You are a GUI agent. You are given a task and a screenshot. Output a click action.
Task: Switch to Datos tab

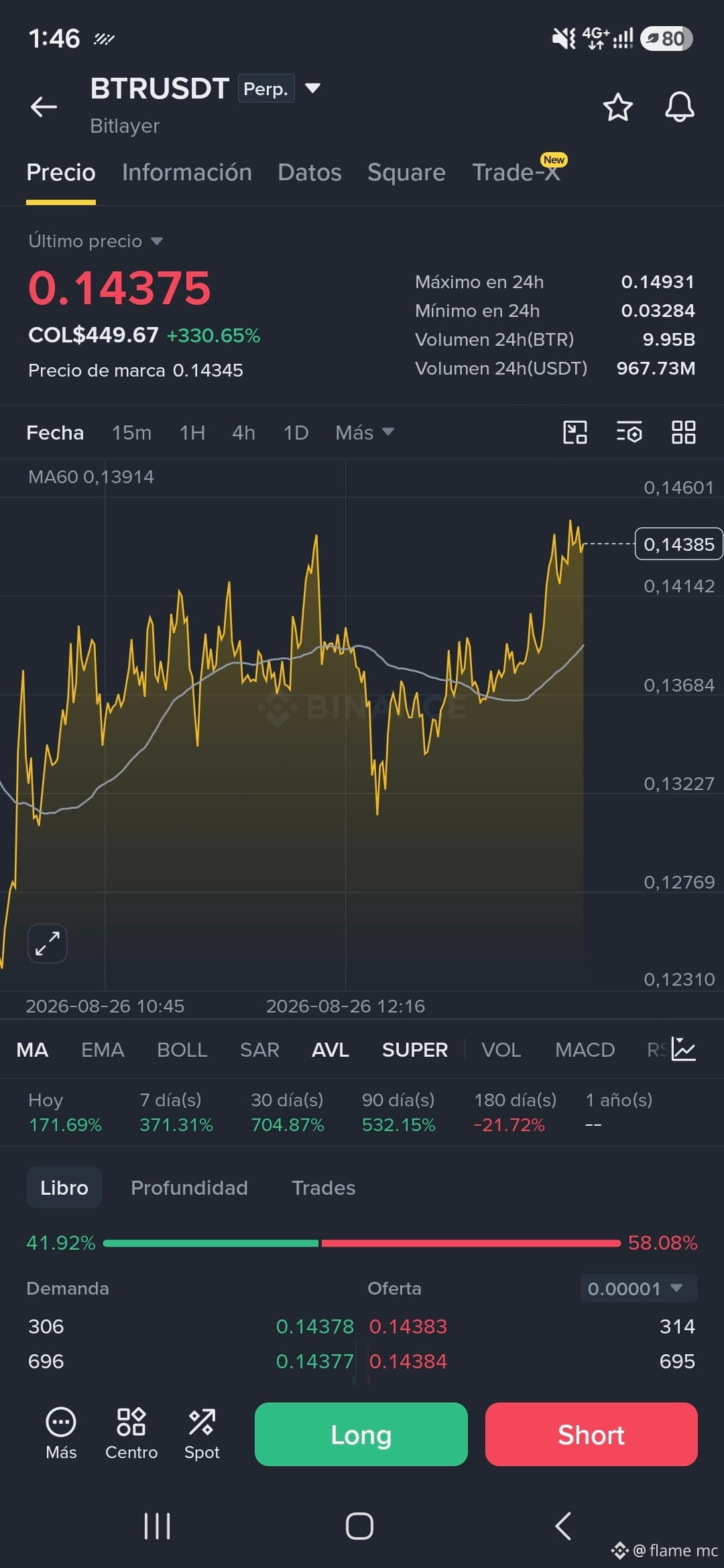(x=310, y=172)
